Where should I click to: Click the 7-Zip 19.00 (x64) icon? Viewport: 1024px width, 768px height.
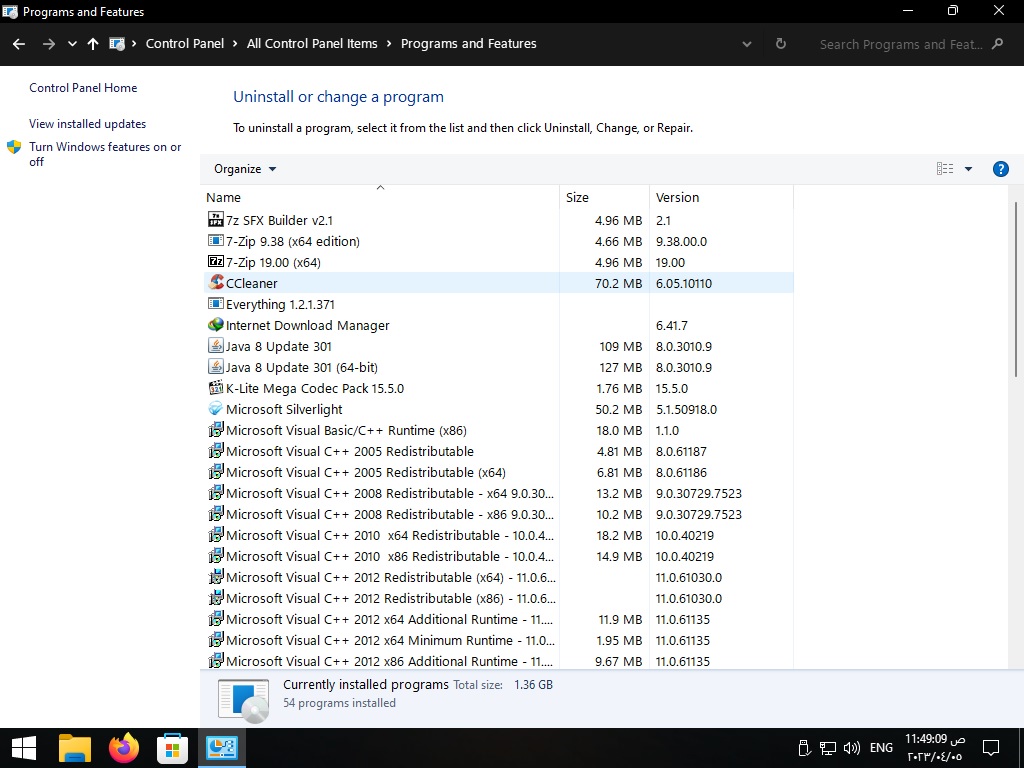(216, 261)
